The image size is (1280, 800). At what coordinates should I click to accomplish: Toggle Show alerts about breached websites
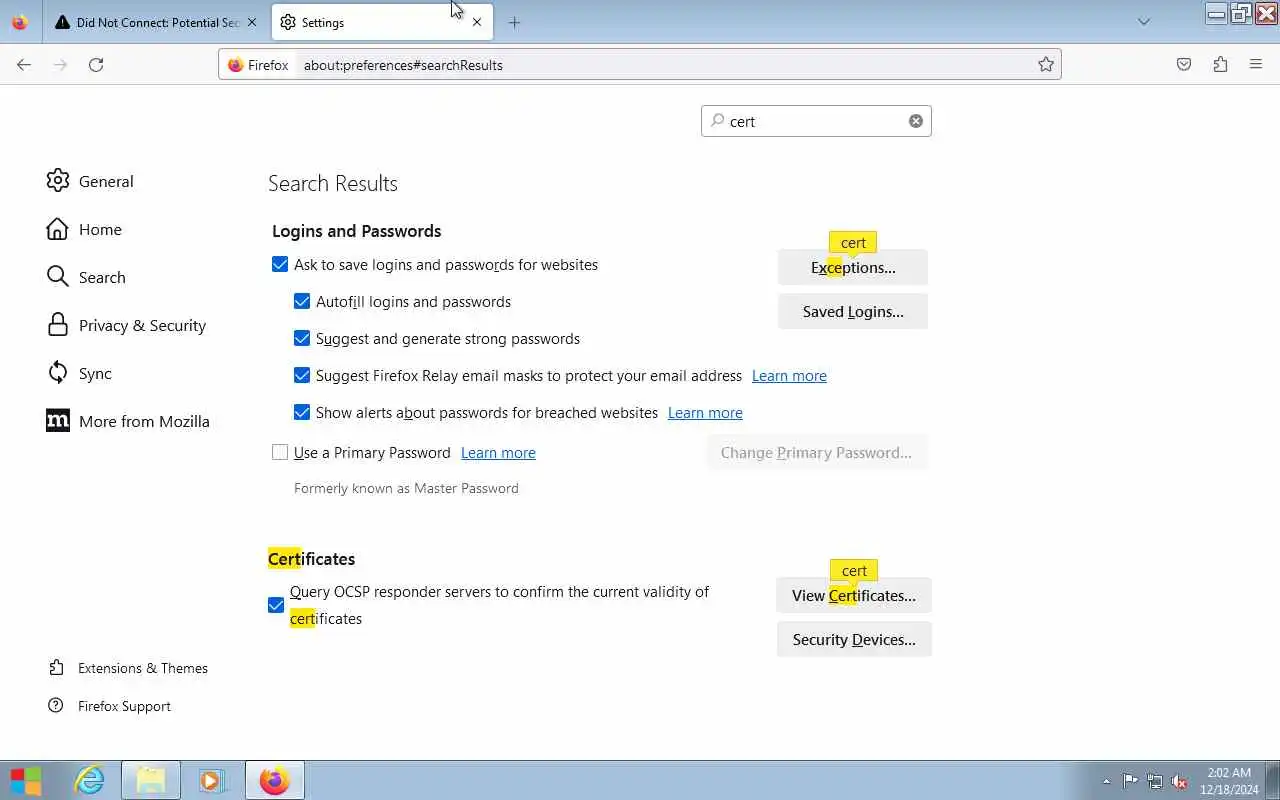[302, 413]
